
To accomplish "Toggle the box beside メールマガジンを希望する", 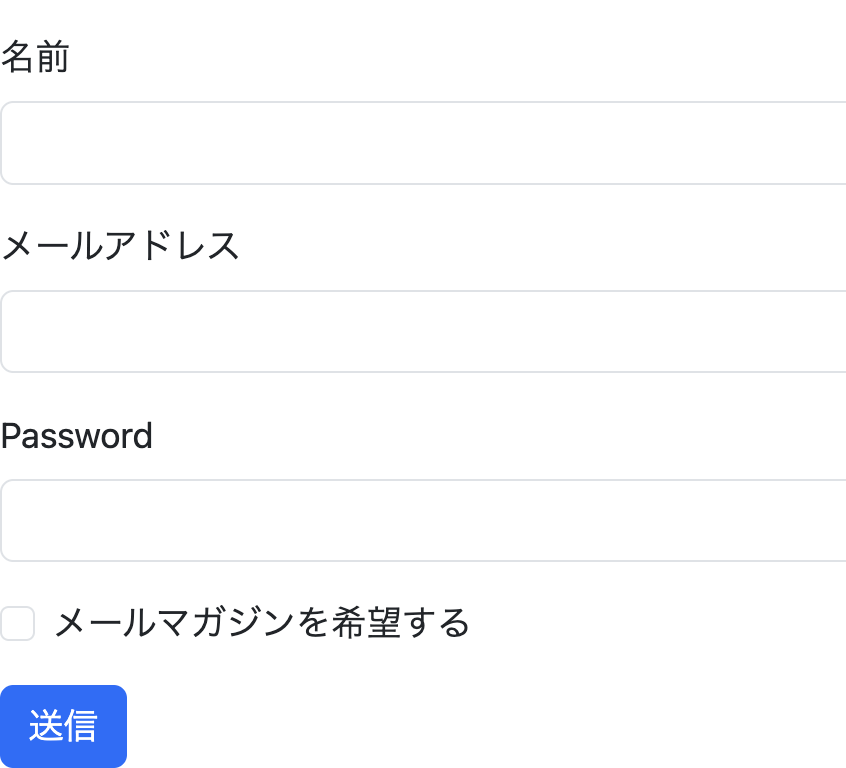I will (18, 623).
